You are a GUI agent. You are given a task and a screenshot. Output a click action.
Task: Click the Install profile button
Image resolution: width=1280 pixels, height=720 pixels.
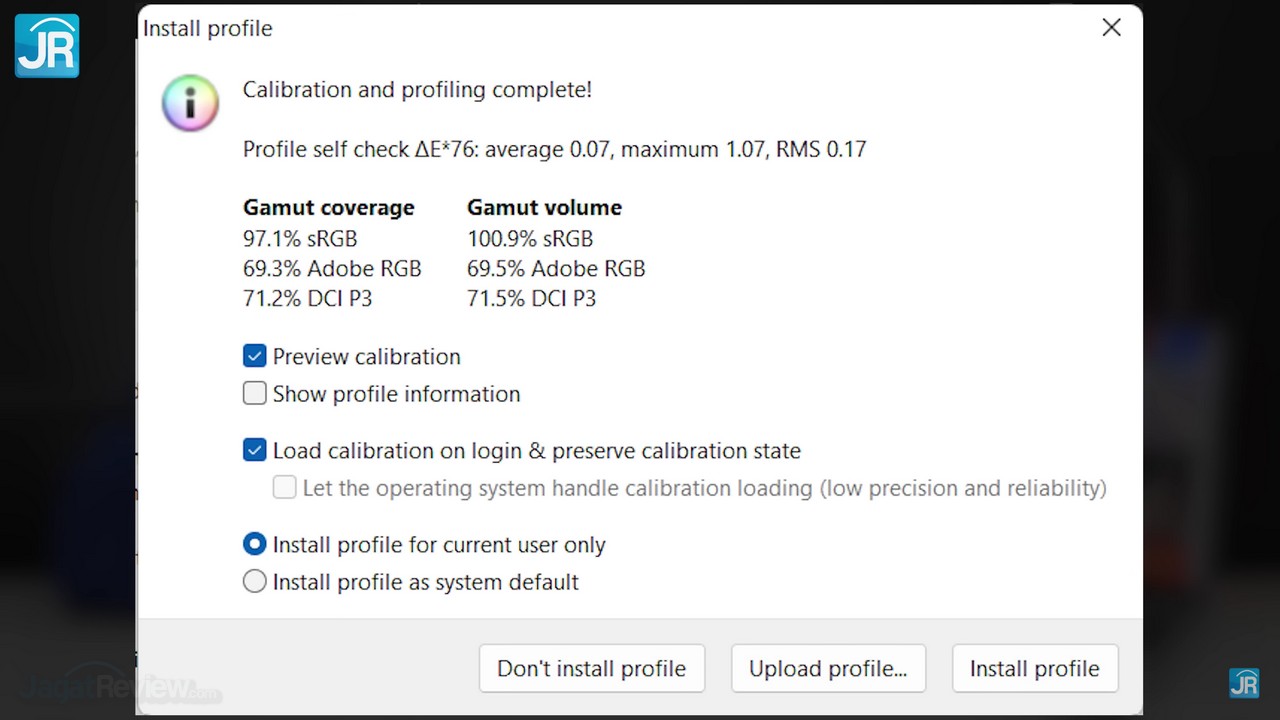coord(1034,668)
